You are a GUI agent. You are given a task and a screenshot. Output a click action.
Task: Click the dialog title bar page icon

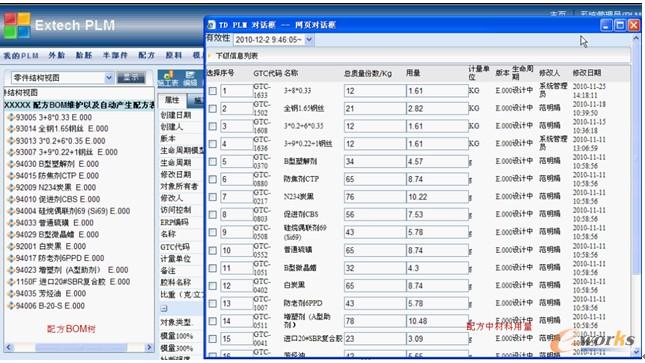pyautogui.click(x=211, y=25)
